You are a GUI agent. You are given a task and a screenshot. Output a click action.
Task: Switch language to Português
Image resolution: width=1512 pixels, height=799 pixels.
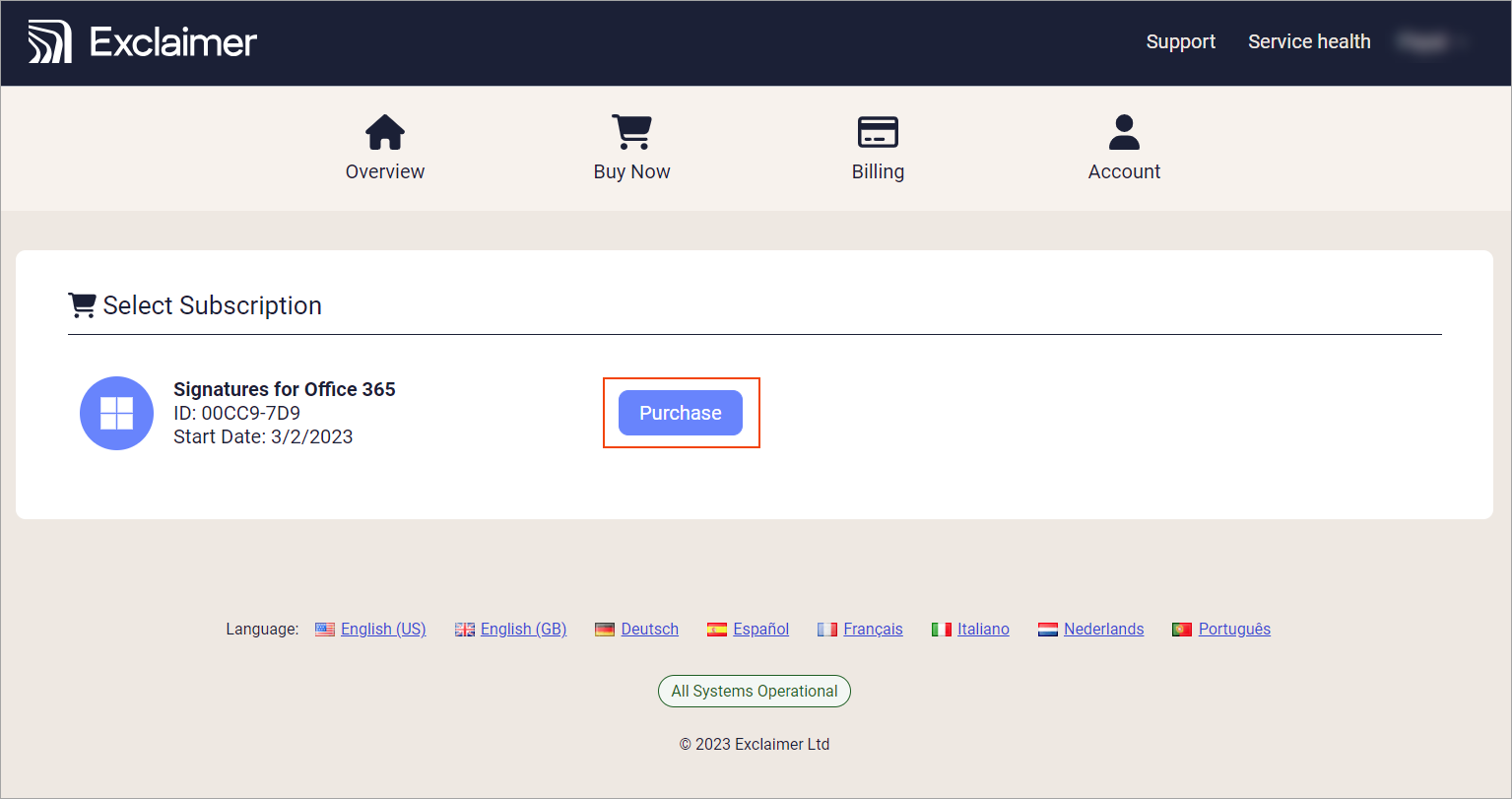[1234, 629]
